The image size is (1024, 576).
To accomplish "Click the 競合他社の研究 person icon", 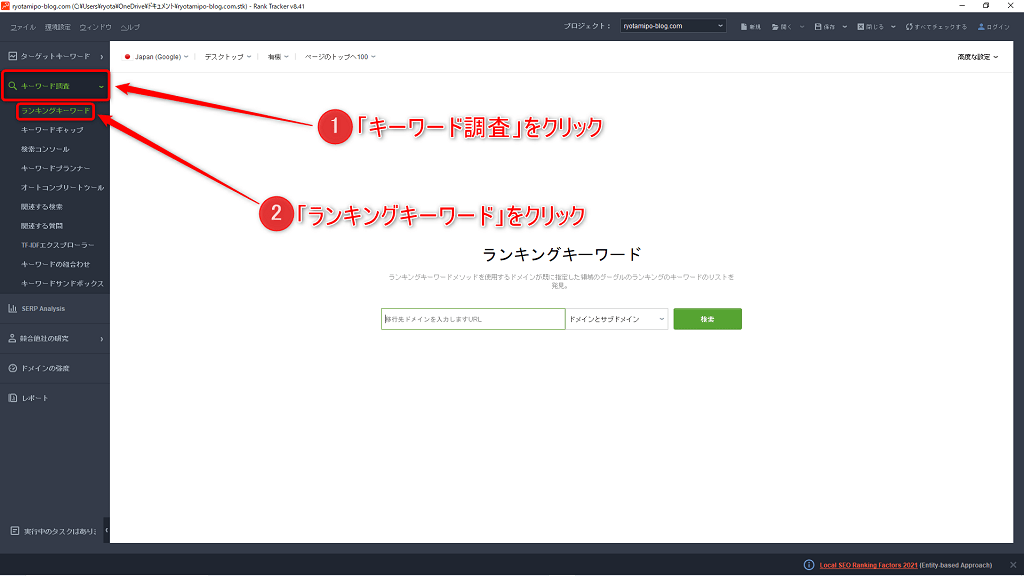I will pyautogui.click(x=12, y=338).
